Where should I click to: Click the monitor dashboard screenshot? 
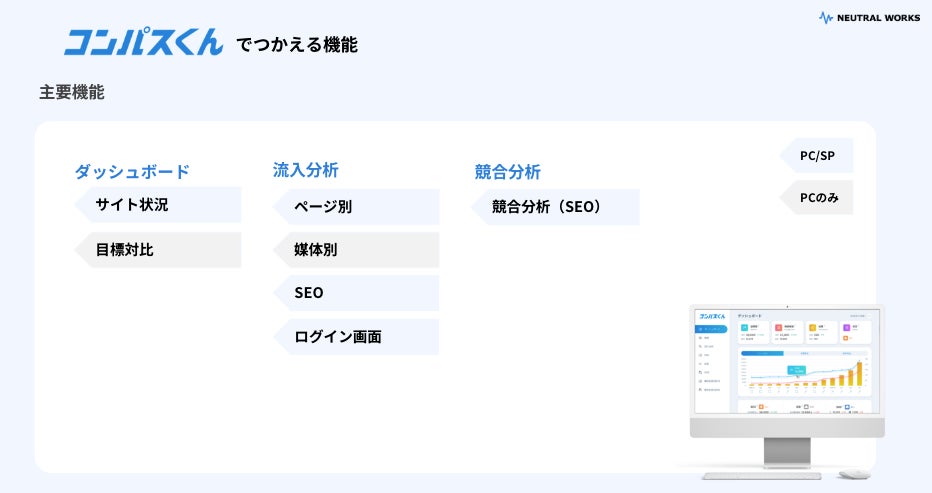coord(787,362)
